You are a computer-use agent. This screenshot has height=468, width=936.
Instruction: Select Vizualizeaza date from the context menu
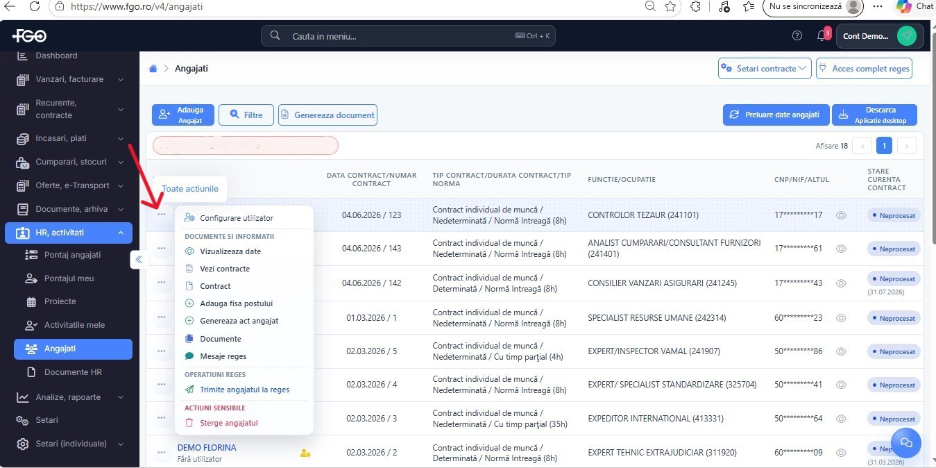tap(230, 251)
